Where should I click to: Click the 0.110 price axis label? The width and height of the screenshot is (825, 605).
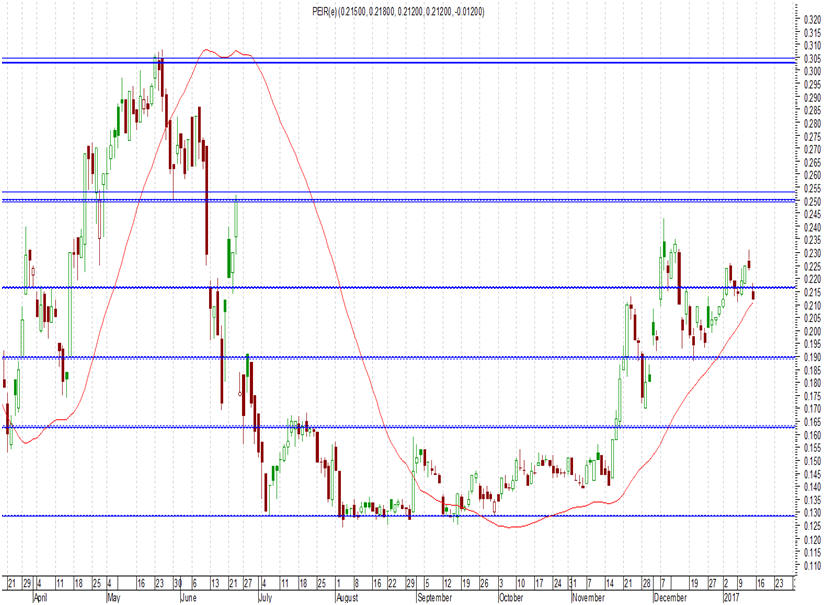[x=813, y=566]
